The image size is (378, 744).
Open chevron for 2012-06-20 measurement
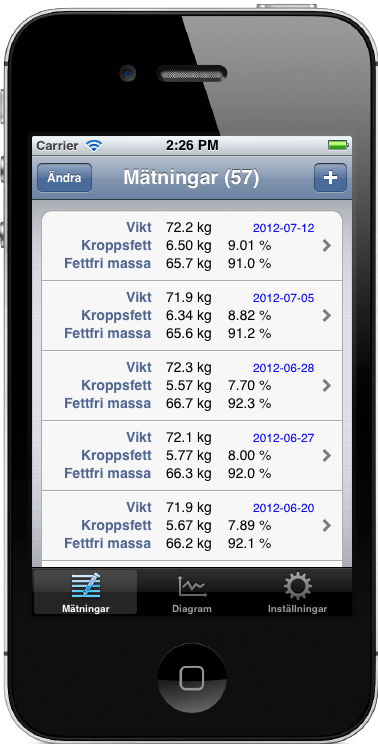326,526
